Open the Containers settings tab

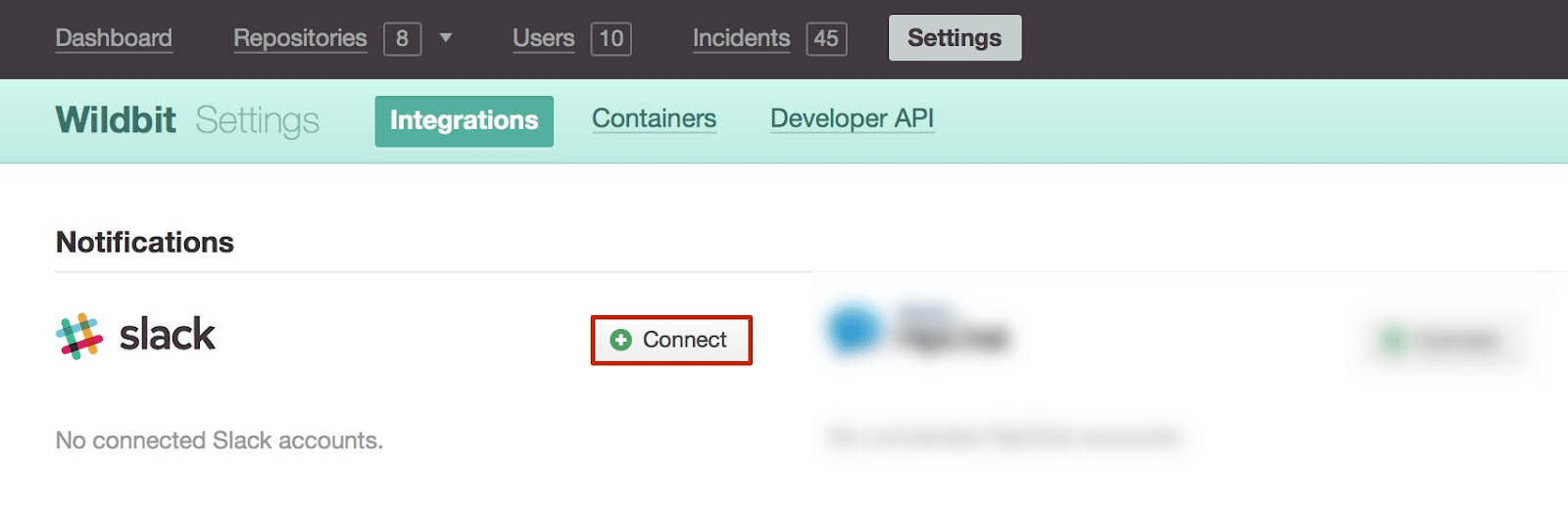pyautogui.click(x=654, y=118)
